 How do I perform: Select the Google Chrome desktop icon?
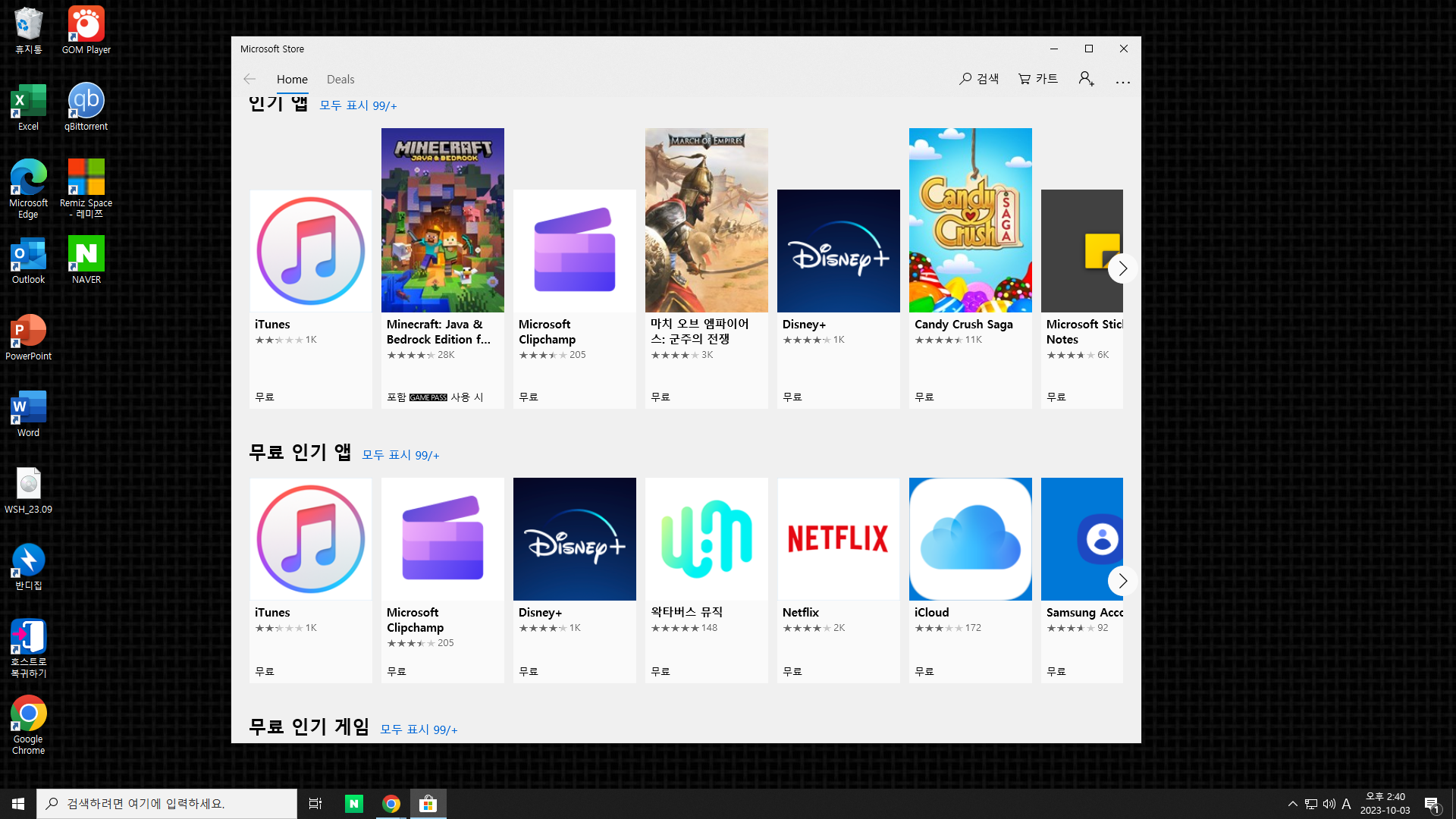(x=29, y=726)
